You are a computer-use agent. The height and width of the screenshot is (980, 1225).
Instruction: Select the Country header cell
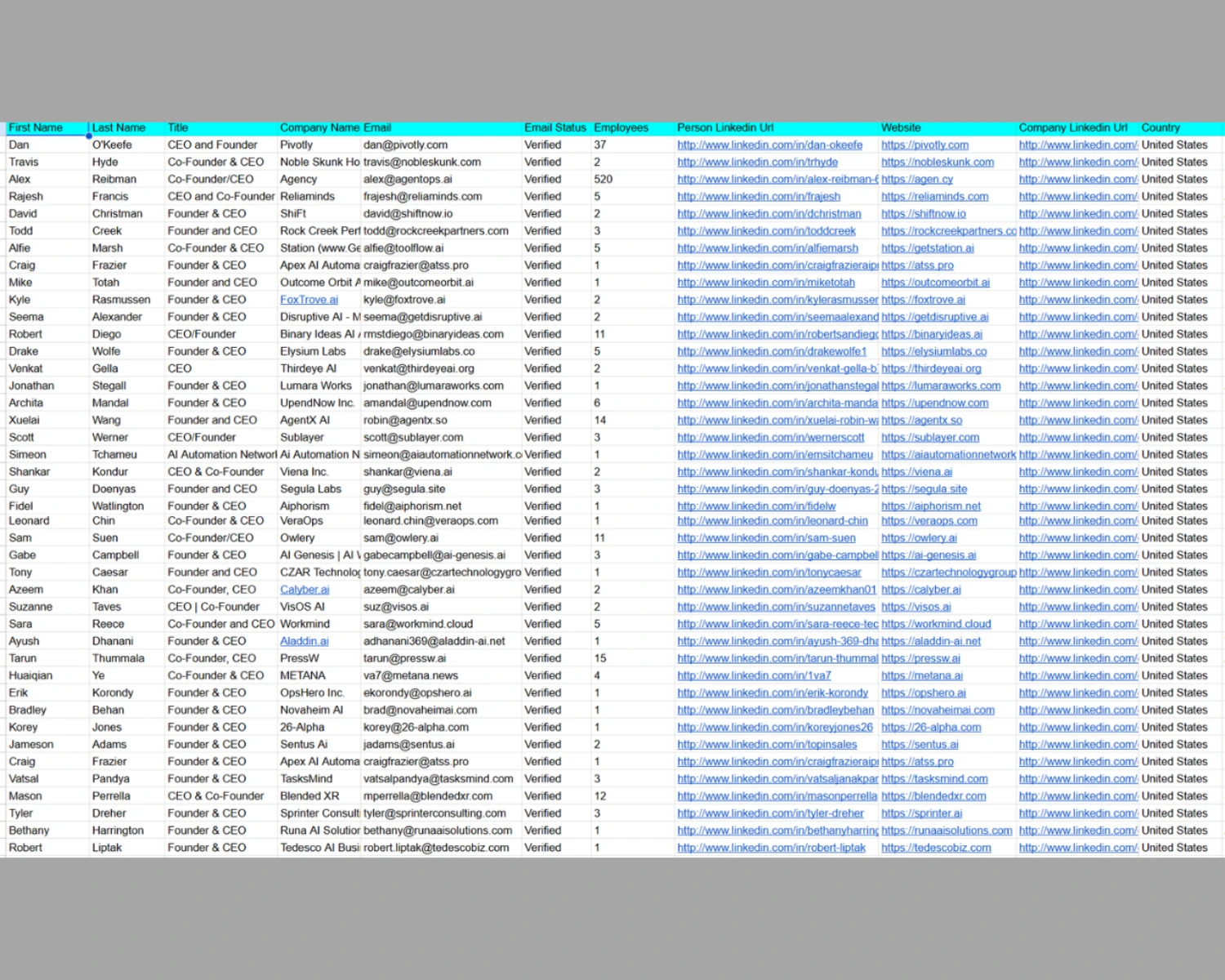click(x=1182, y=128)
